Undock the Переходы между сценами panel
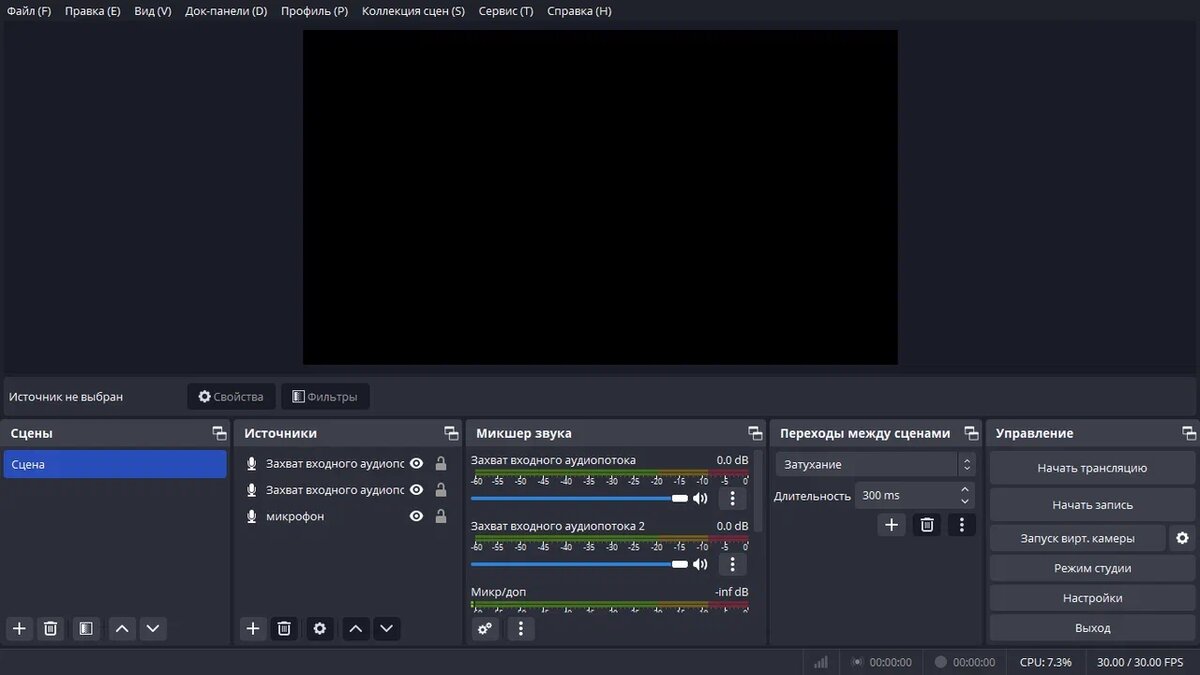Screen dimensions: 1200x675 point(971,433)
